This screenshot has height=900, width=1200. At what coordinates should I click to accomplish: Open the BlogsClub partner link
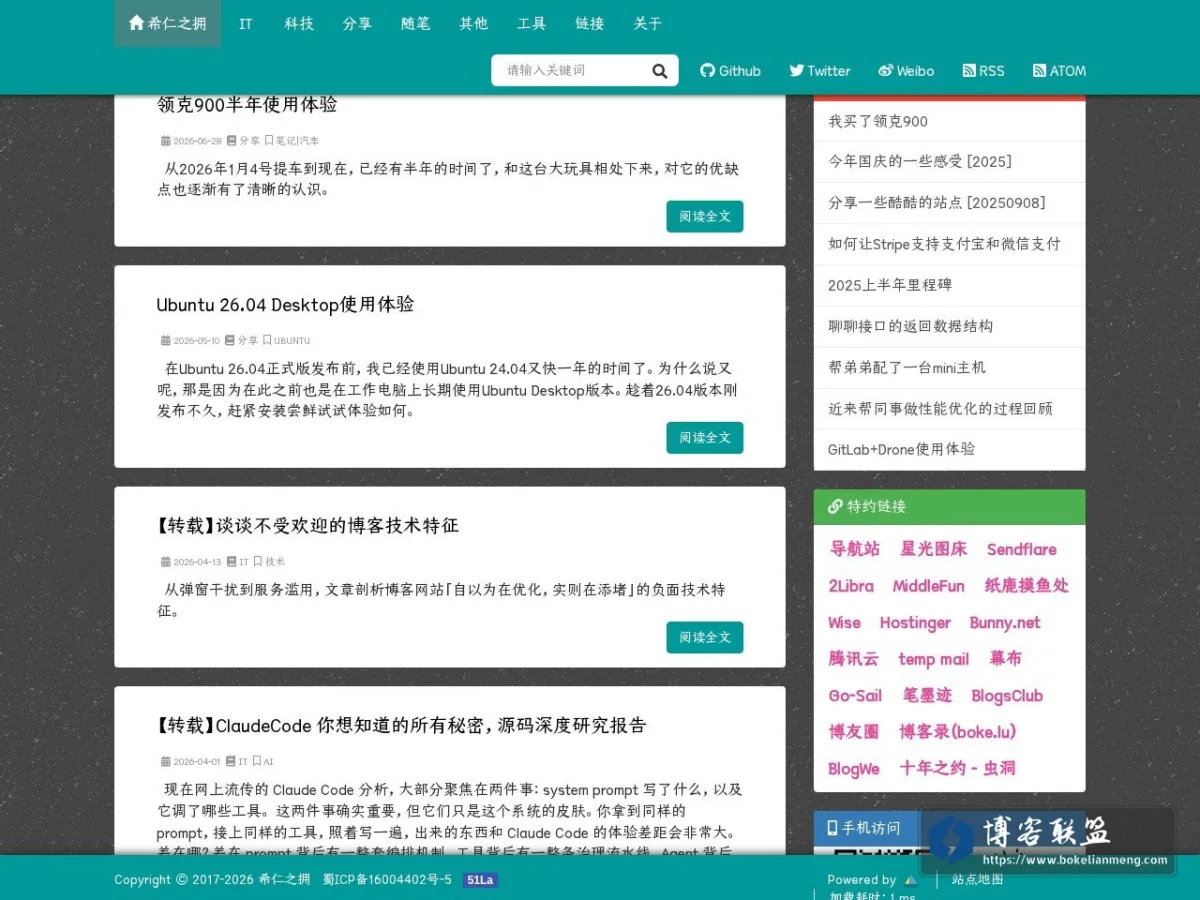(1007, 696)
